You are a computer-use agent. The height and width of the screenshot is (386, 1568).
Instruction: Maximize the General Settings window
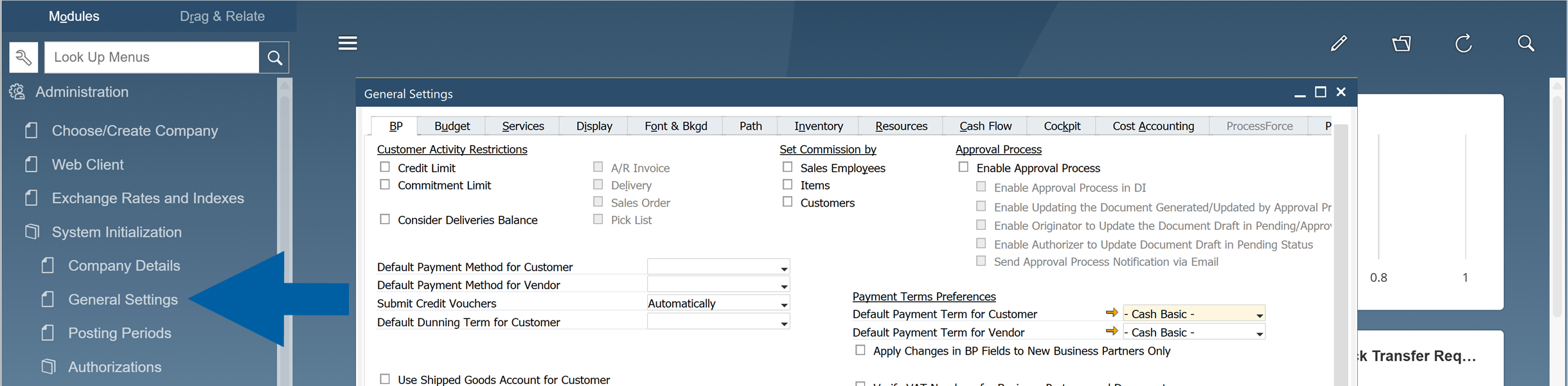1321,92
